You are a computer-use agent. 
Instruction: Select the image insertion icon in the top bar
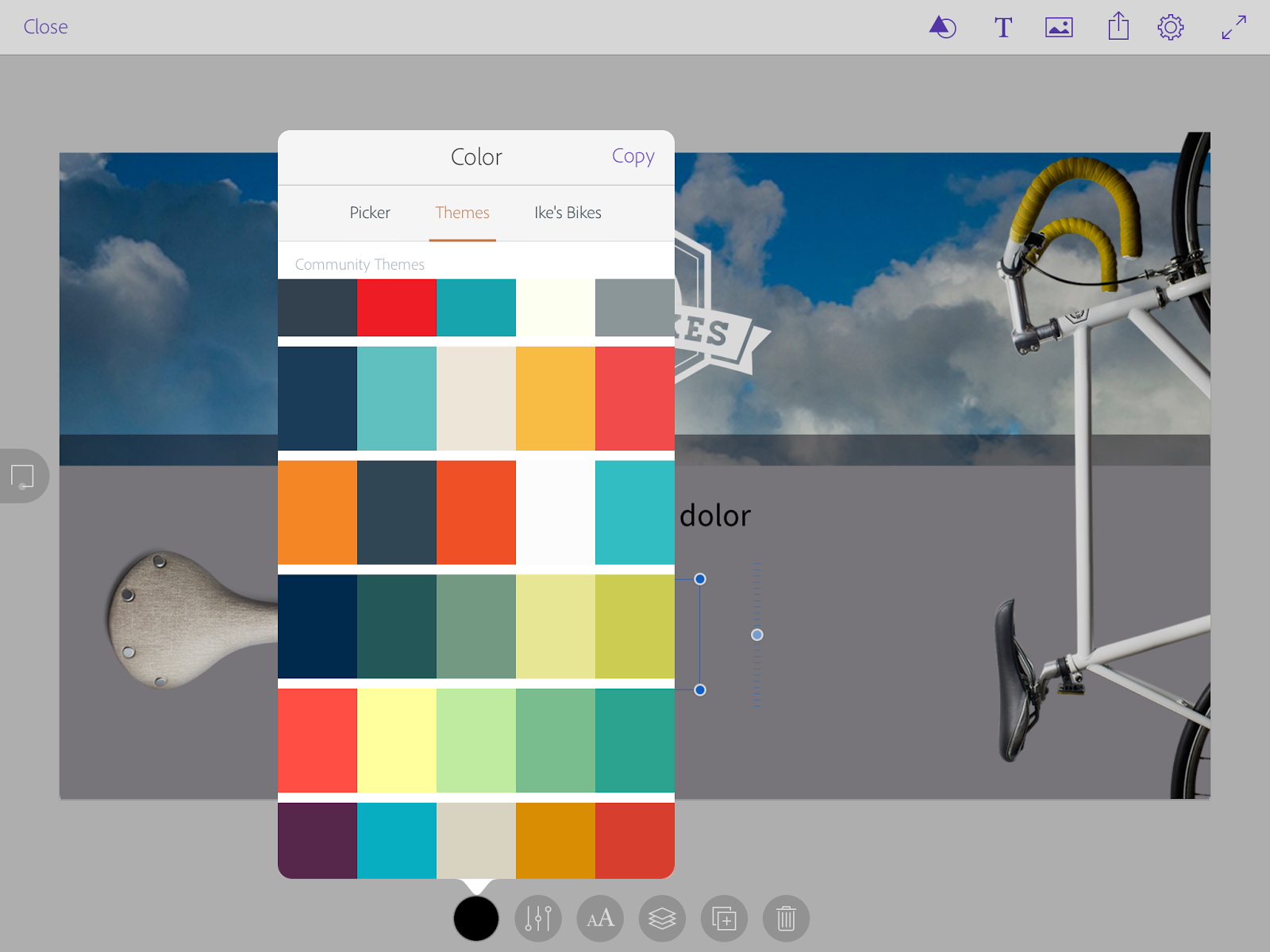1060,26
